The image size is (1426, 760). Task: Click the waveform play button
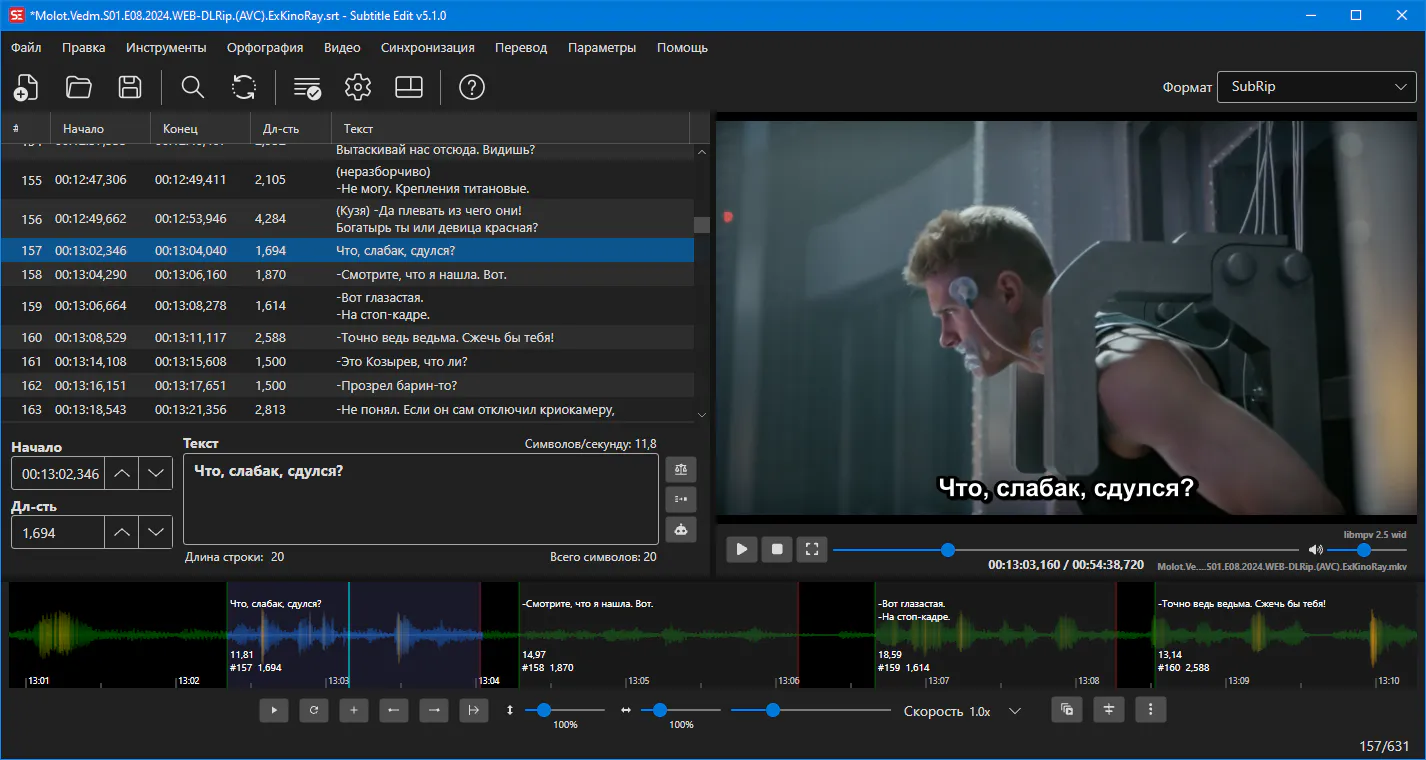[274, 710]
